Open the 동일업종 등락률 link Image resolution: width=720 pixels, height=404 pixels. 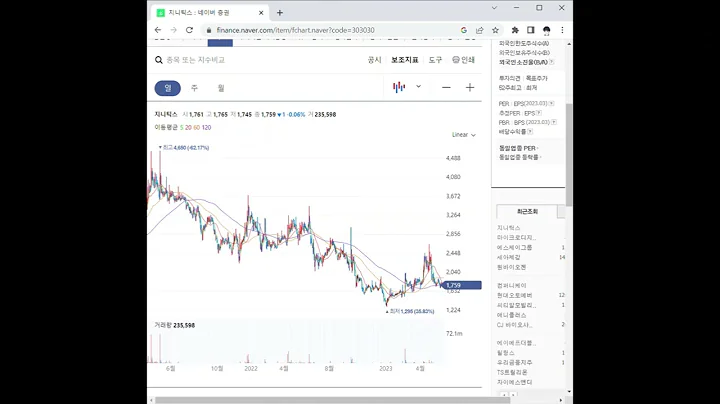tap(520, 157)
